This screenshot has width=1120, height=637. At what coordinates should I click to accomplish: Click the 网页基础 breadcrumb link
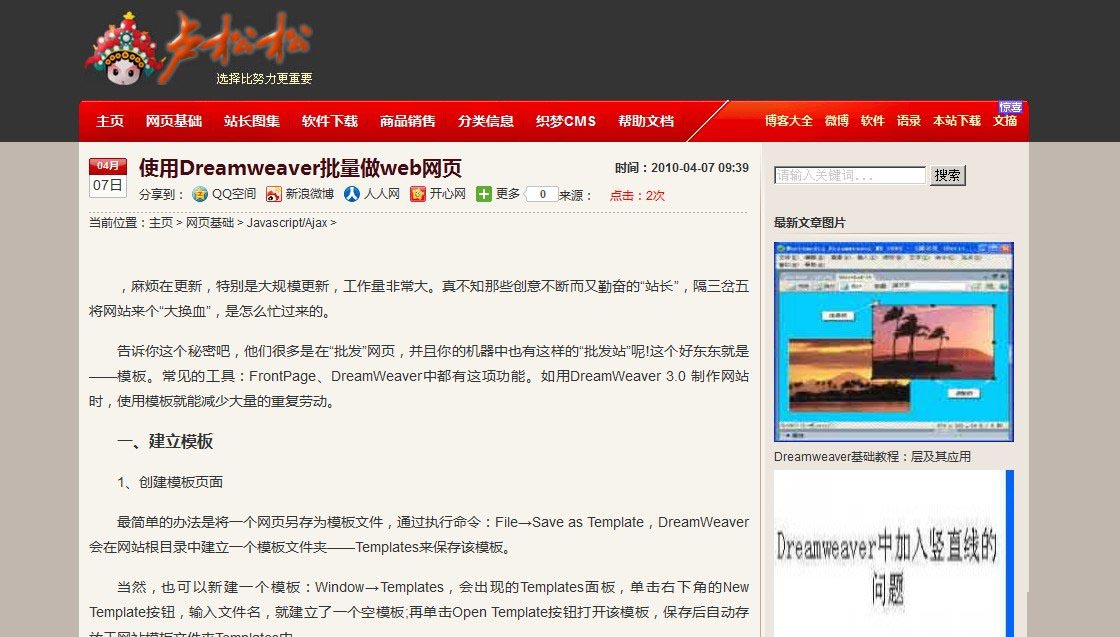click(x=209, y=223)
